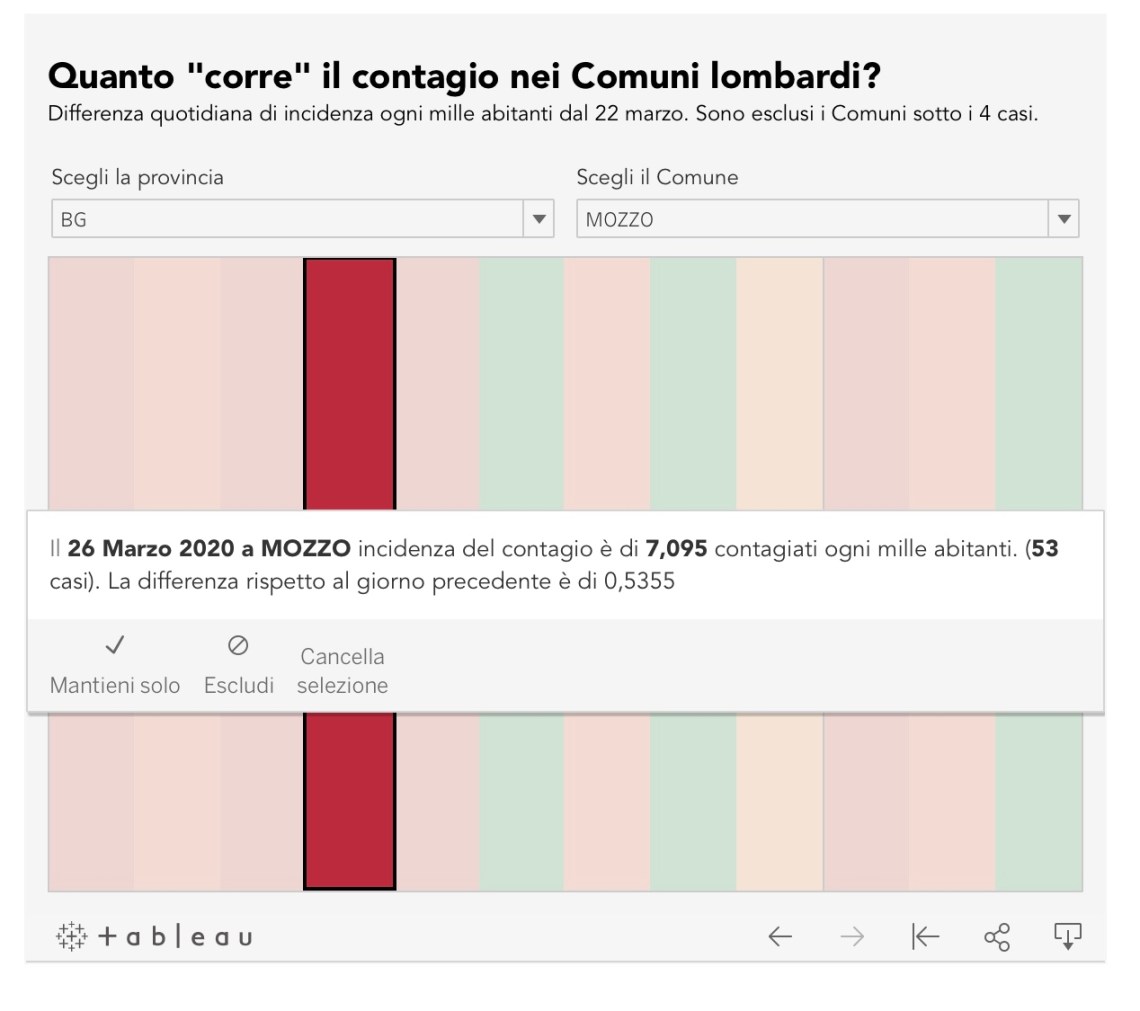Click the undo back arrow icon
Image resolution: width=1140 pixels, height=1011 pixels.
[x=780, y=936]
